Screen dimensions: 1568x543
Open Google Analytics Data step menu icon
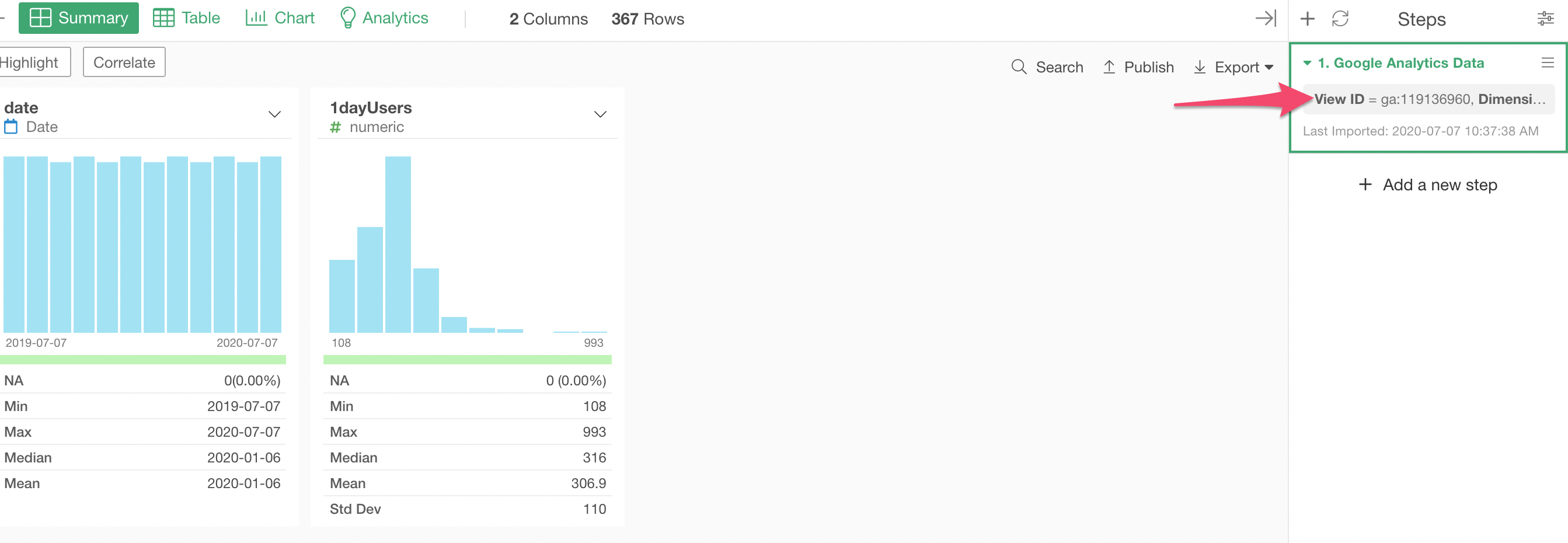tap(1548, 62)
